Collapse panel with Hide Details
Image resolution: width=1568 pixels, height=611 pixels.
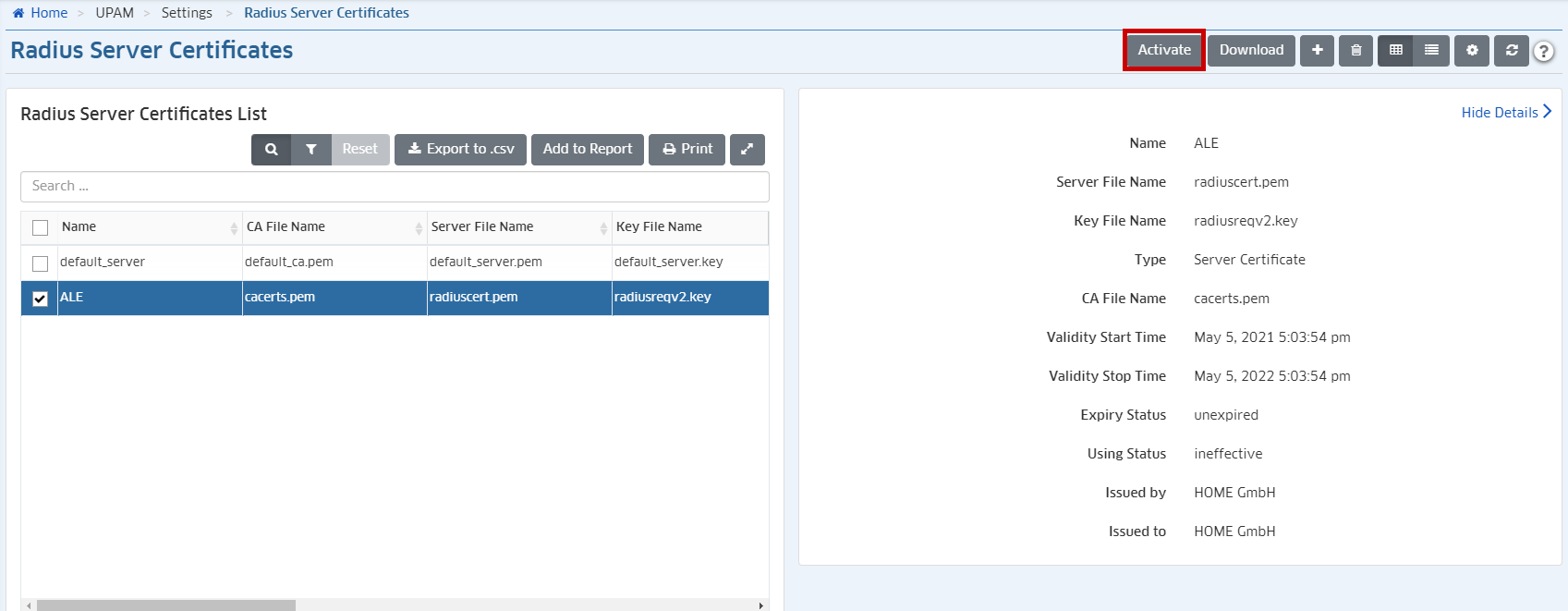[x=1505, y=112]
